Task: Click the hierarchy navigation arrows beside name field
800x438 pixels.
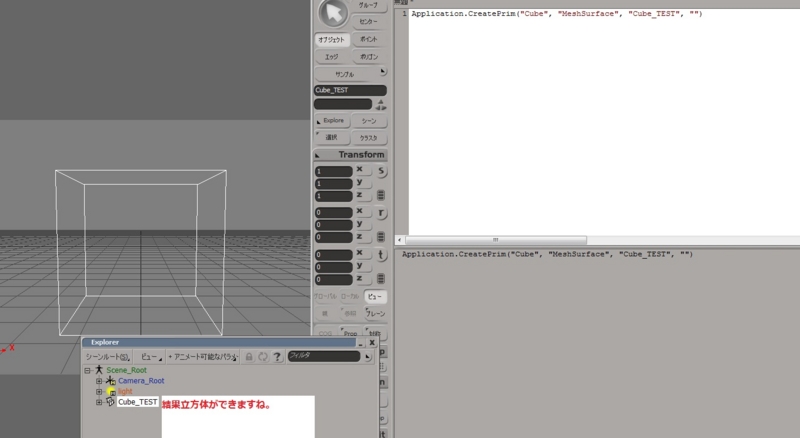Action: tap(381, 105)
